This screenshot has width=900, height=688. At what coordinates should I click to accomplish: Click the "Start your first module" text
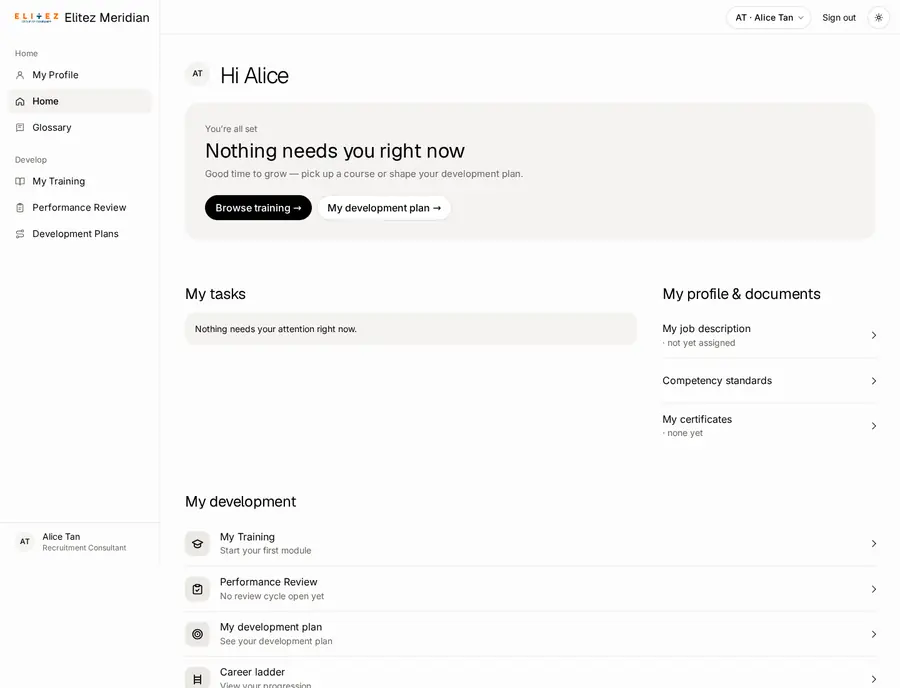pyautogui.click(x=265, y=551)
